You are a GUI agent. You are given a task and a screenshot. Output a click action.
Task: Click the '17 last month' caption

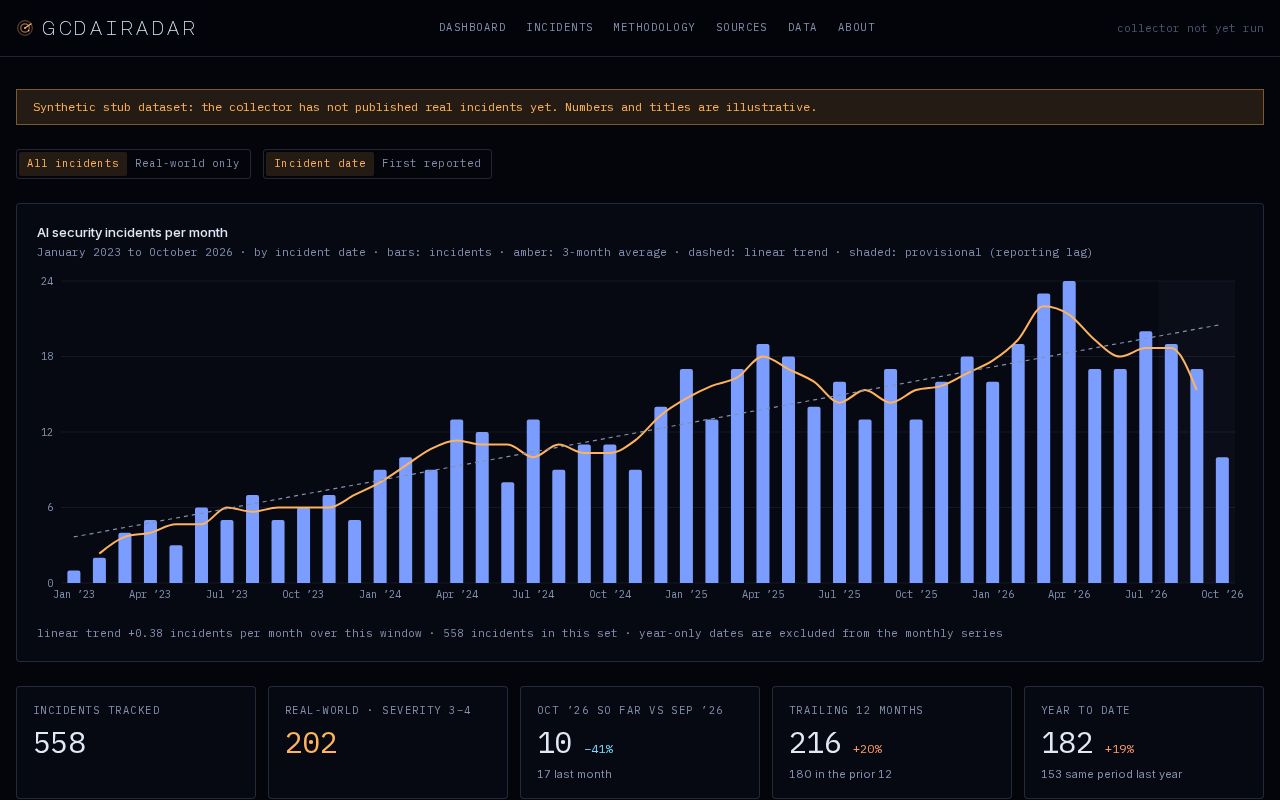[x=574, y=774]
